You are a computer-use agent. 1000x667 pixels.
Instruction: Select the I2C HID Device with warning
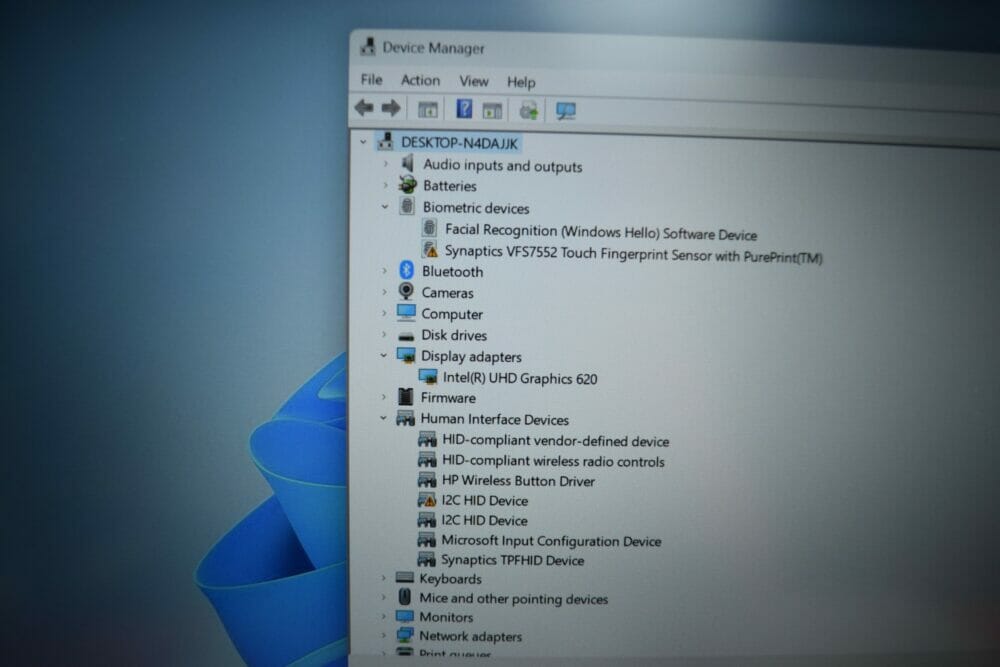coord(484,501)
